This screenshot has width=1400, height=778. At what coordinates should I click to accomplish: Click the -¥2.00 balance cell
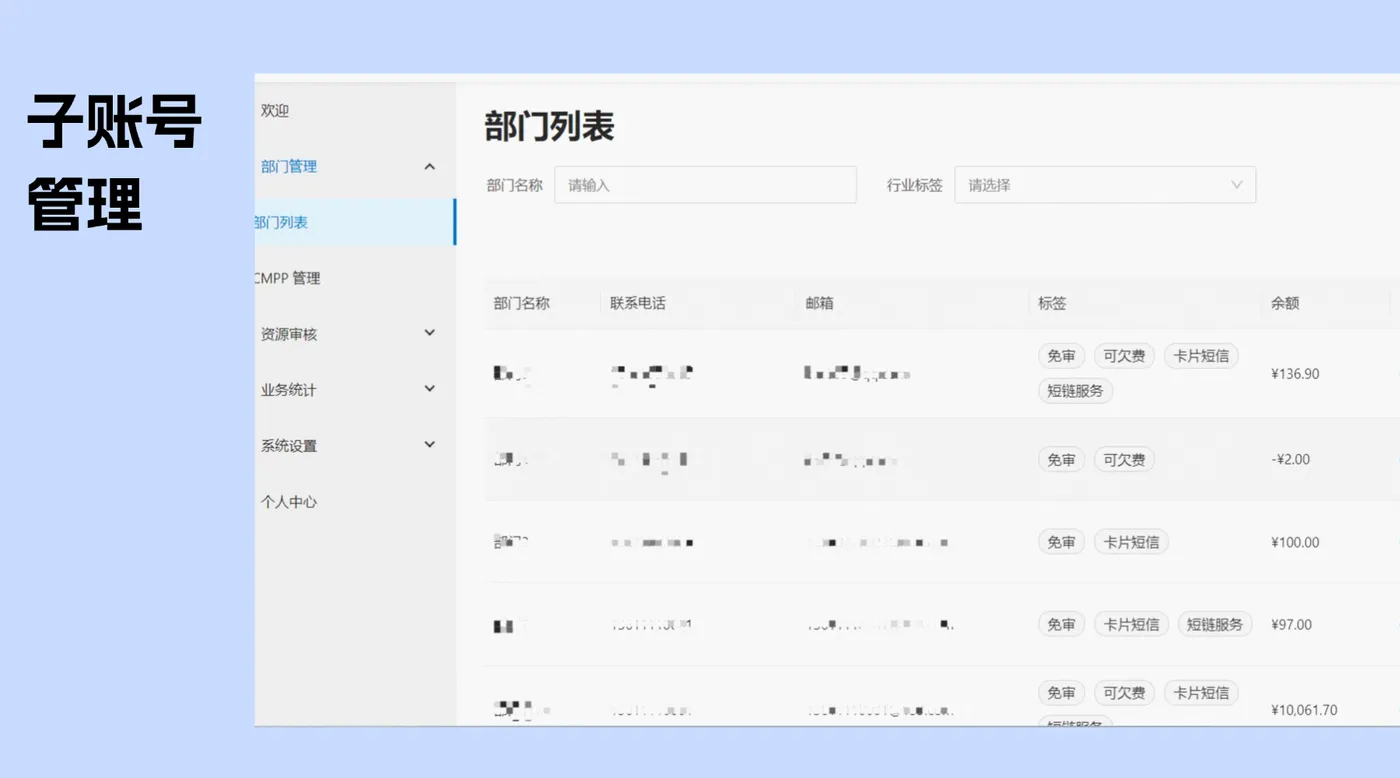(1290, 460)
